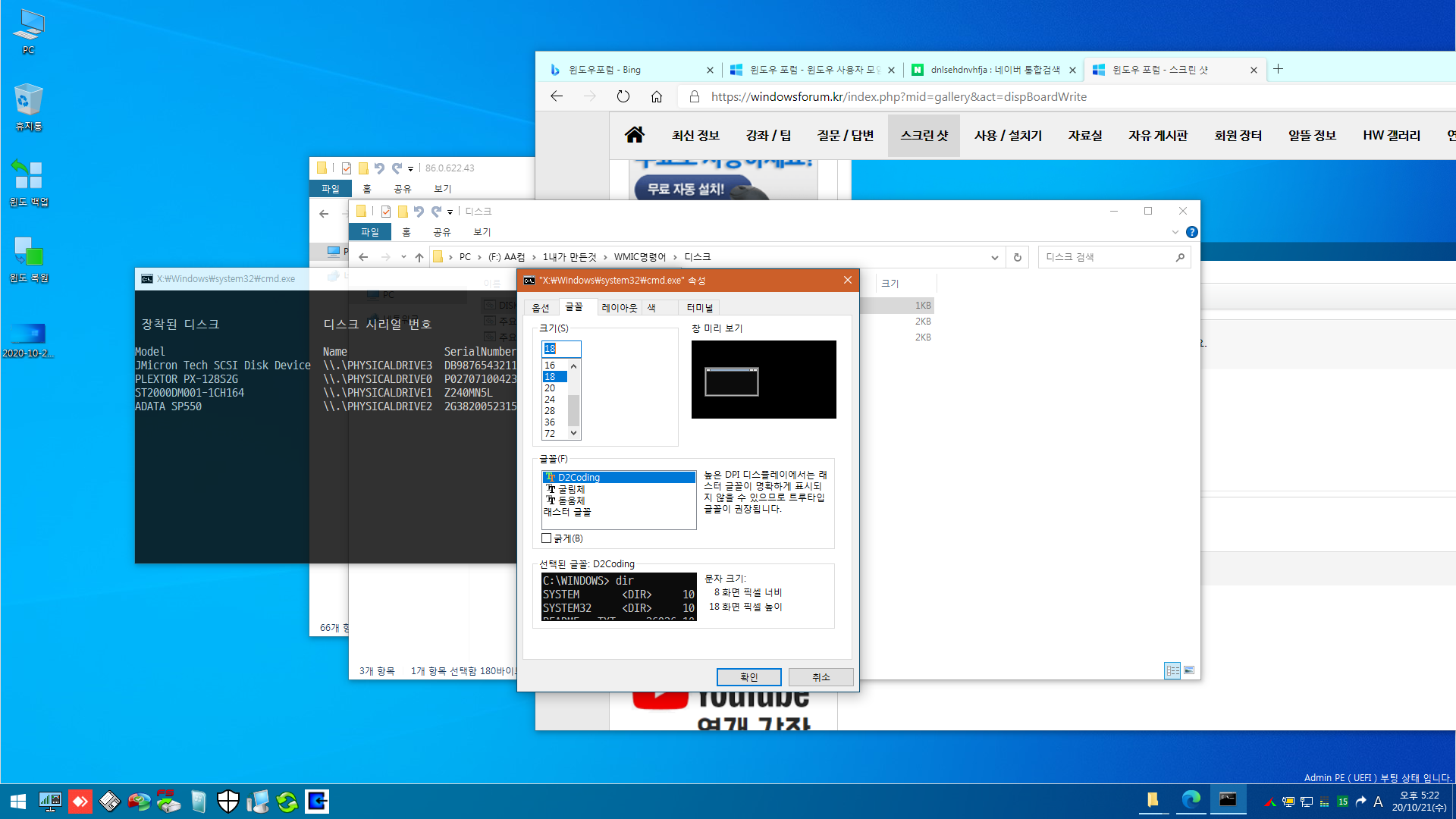Select the 돋움체 font
1456x819 pixels.
(619, 500)
